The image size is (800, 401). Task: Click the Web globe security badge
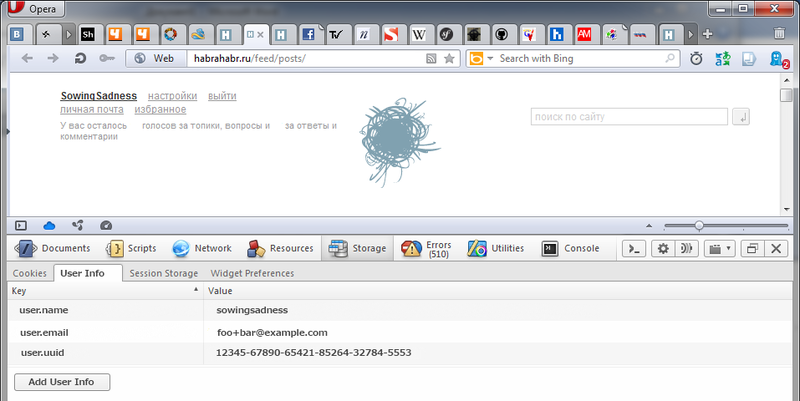pos(156,58)
